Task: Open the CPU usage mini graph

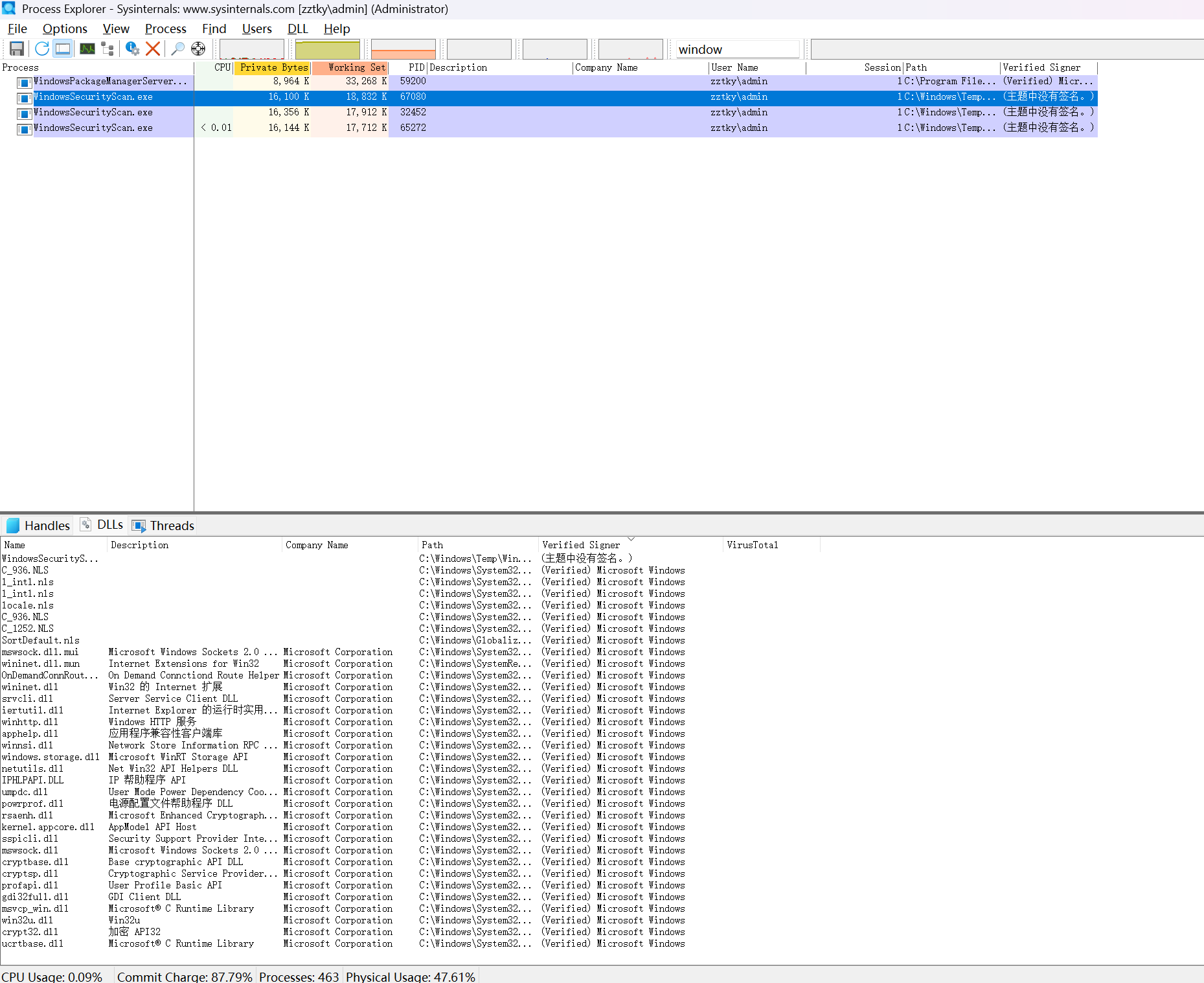Action: [x=252, y=49]
